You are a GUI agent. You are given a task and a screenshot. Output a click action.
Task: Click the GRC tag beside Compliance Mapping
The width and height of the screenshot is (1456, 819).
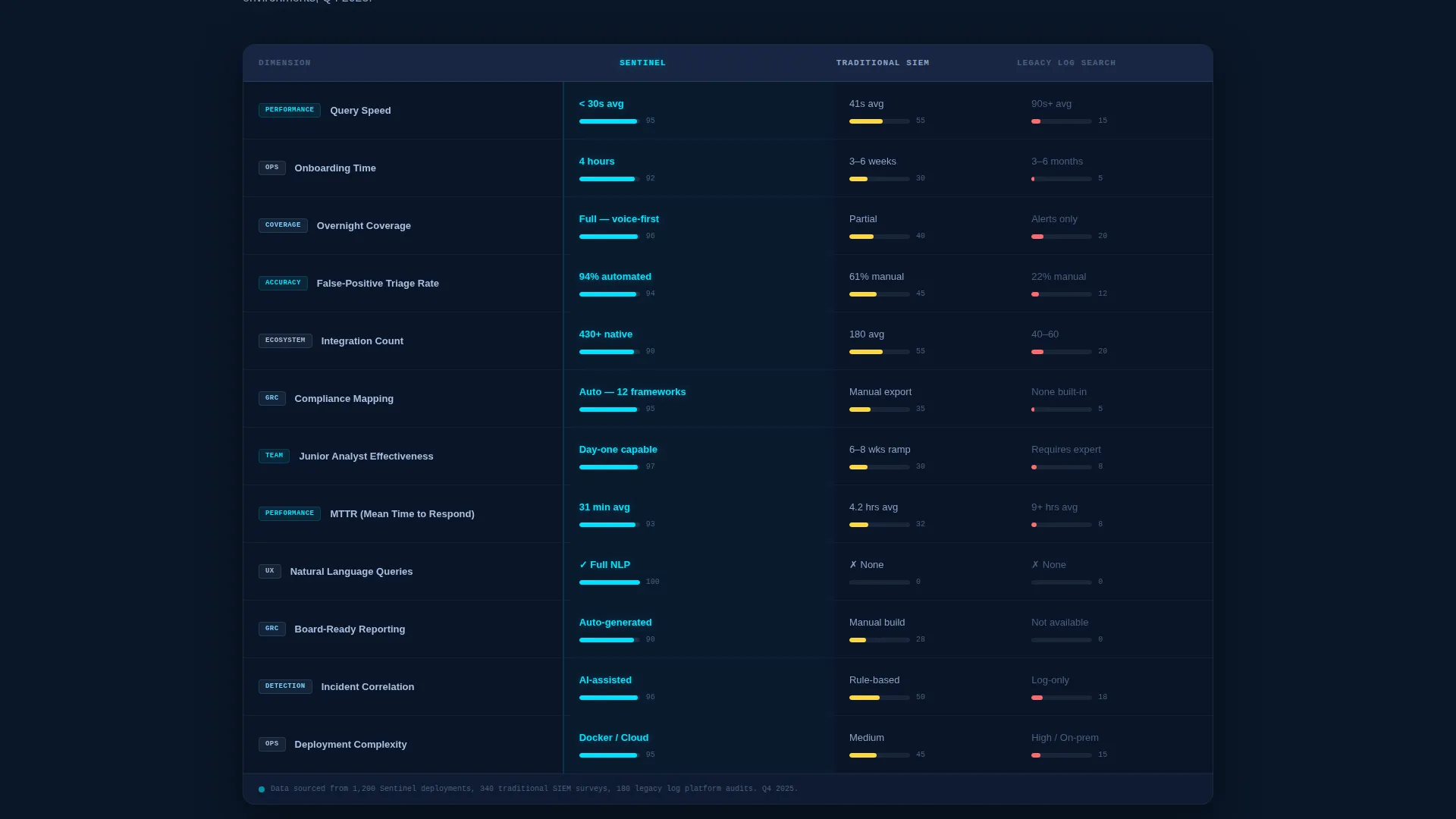[x=272, y=398]
